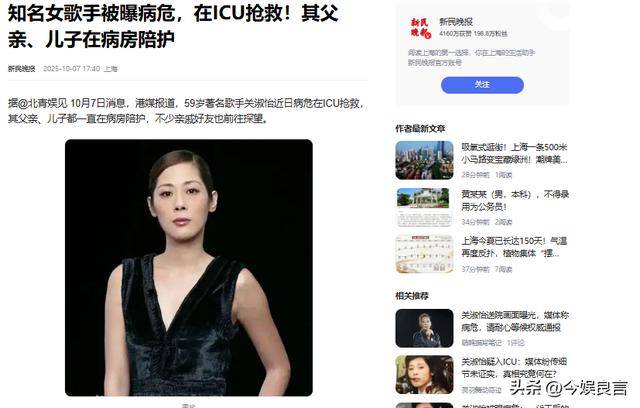Open article 黄某某（男，本科），不得录用为公务员
Image resolution: width=640 pixels, height=408 pixels.
pyautogui.click(x=515, y=200)
